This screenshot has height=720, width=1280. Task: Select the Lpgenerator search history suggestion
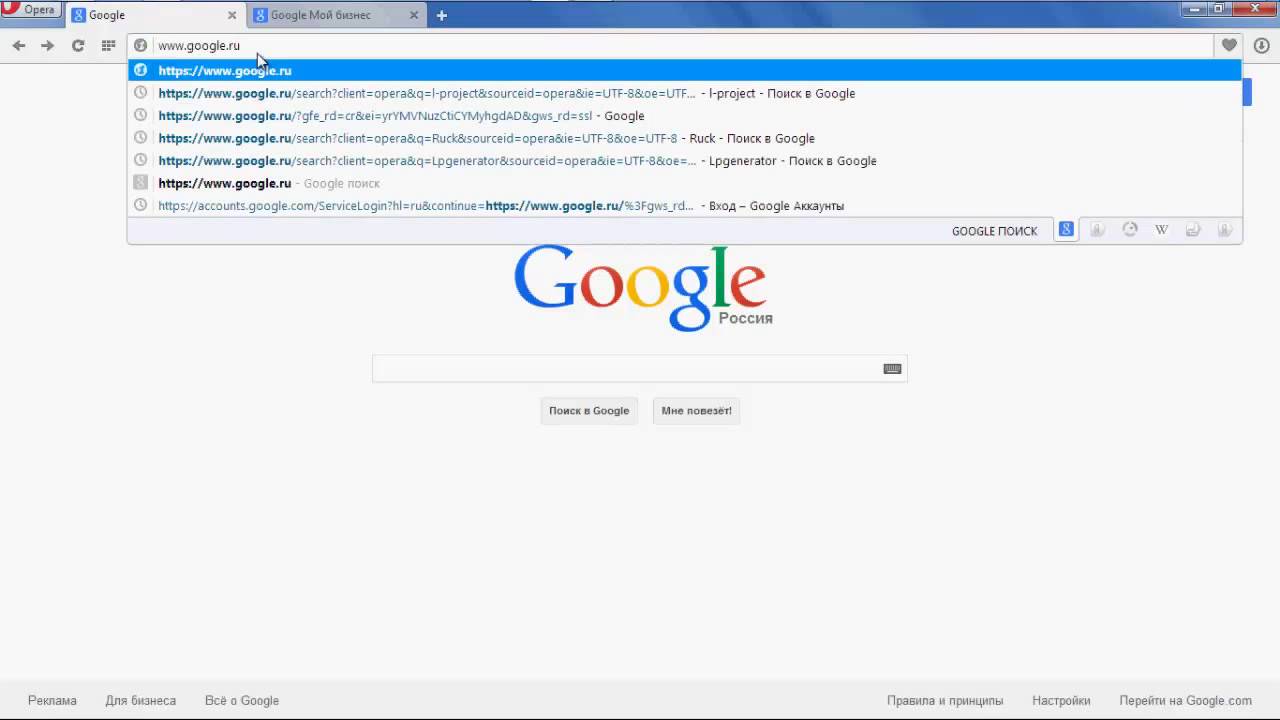[x=685, y=160]
